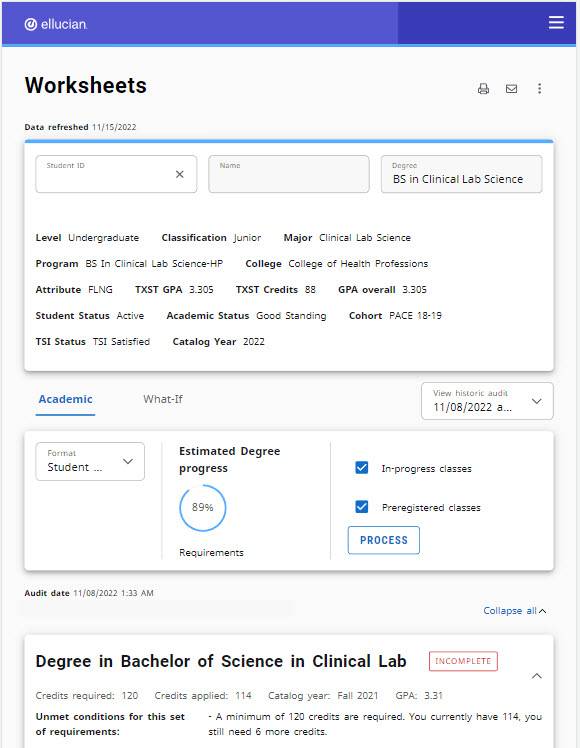Click the Name field

pos(289,174)
